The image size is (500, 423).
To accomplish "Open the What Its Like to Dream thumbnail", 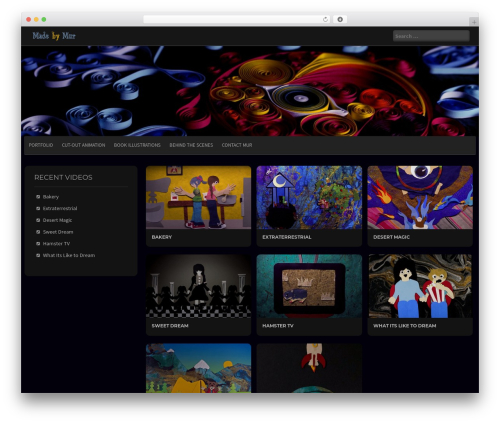I will [x=420, y=286].
